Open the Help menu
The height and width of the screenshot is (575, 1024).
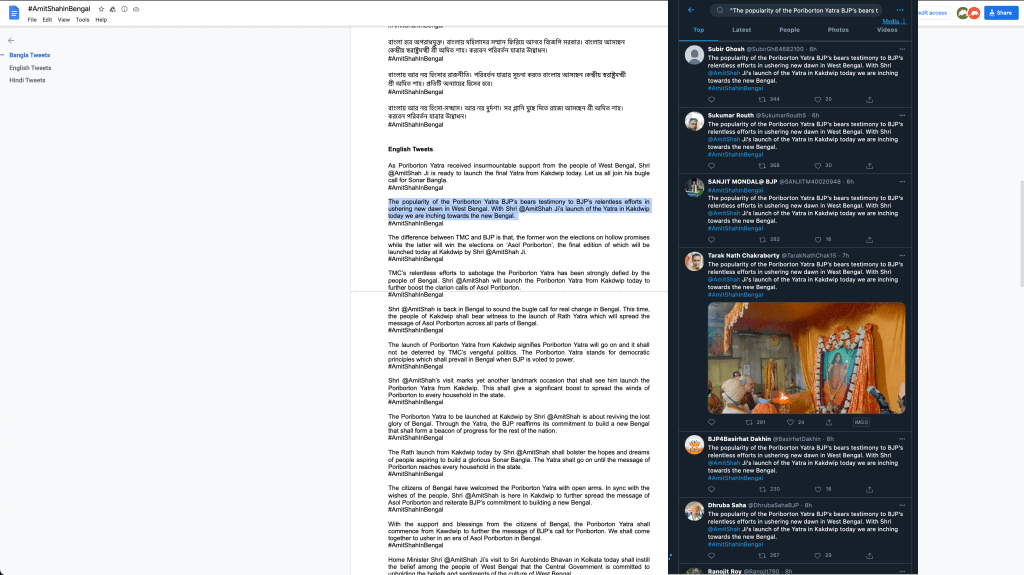(x=101, y=20)
